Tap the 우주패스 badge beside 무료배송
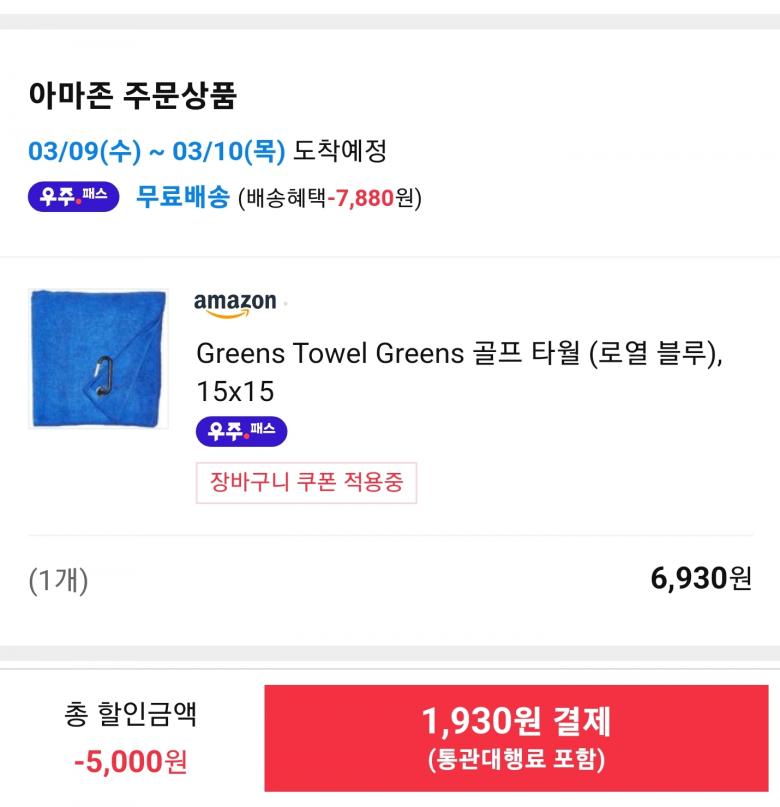This screenshot has width=780, height=807. [x=73, y=197]
